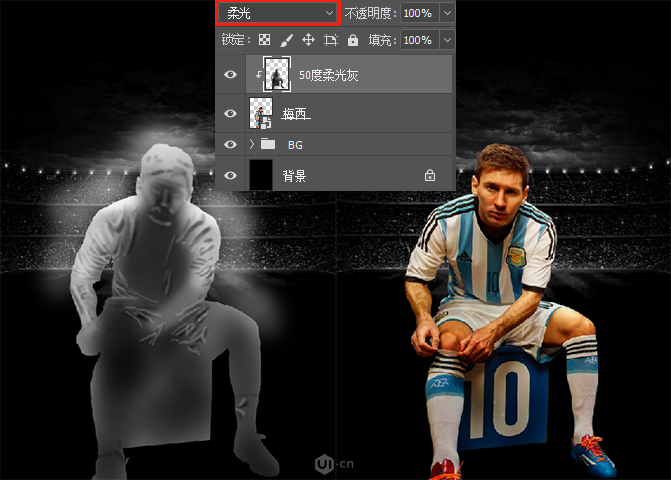Select the group name BG
Viewport: 671px width, 480px height.
pos(295,145)
